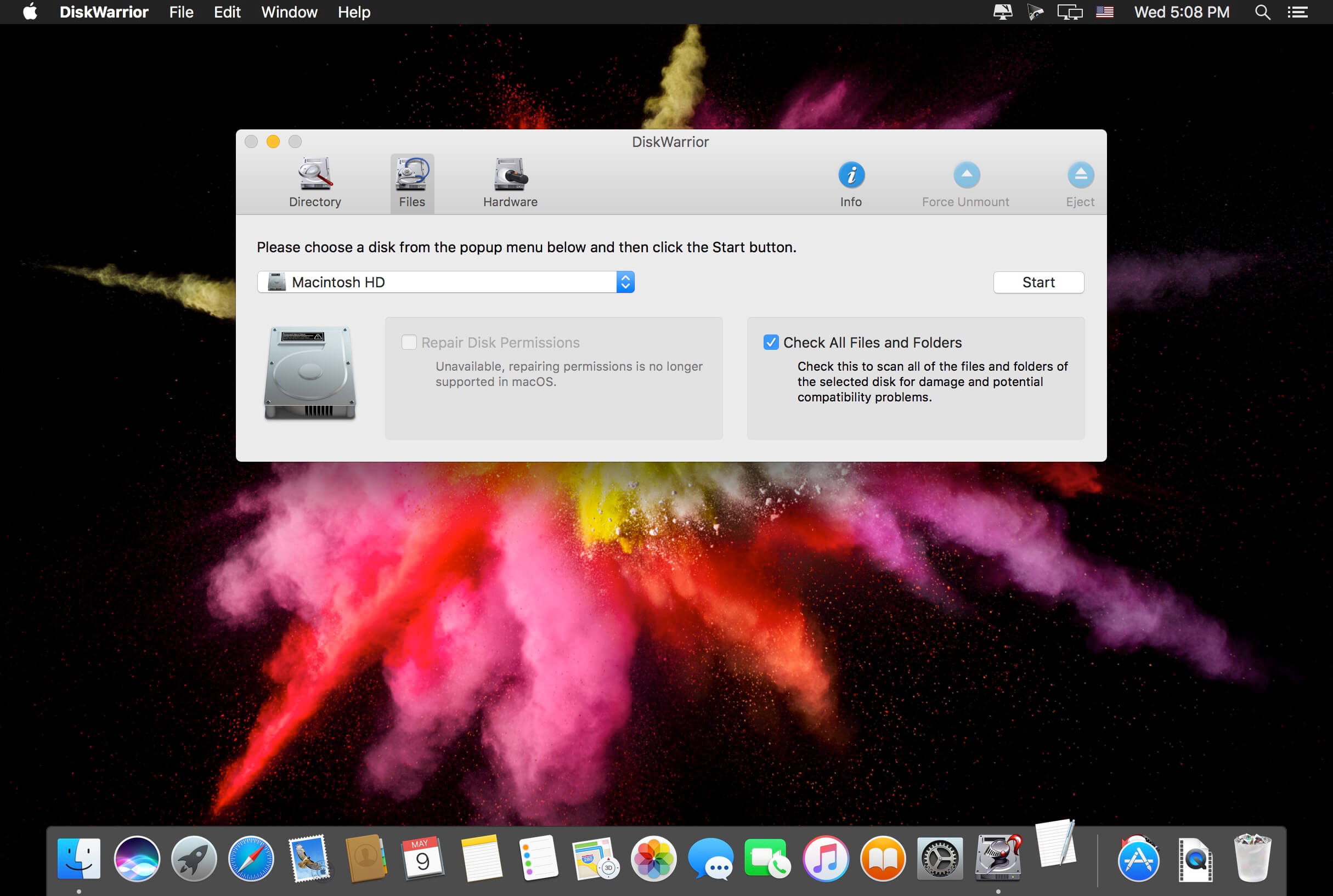Click the DiskWarrior window title text
This screenshot has width=1333, height=896.
[x=670, y=141]
